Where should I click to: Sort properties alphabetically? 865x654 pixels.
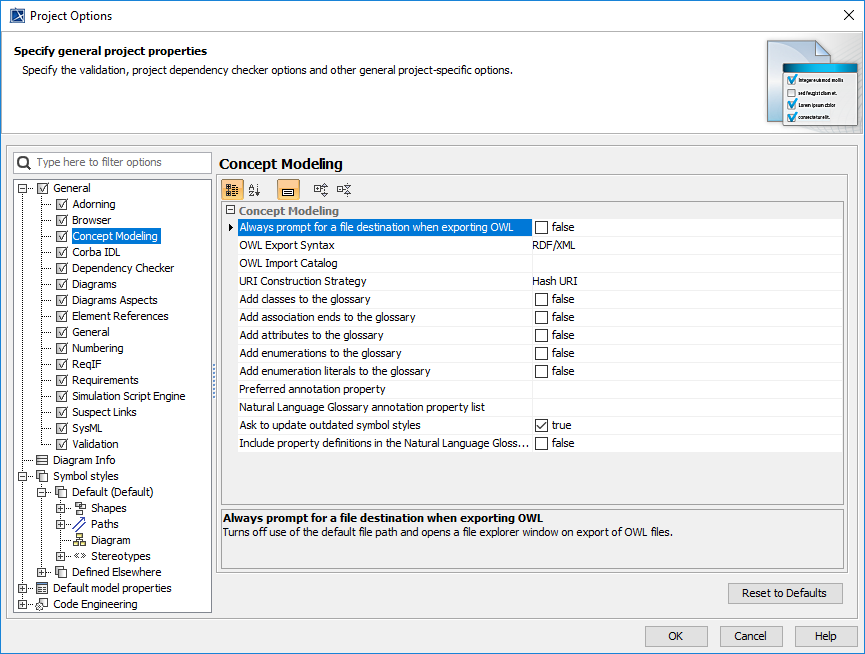click(255, 189)
